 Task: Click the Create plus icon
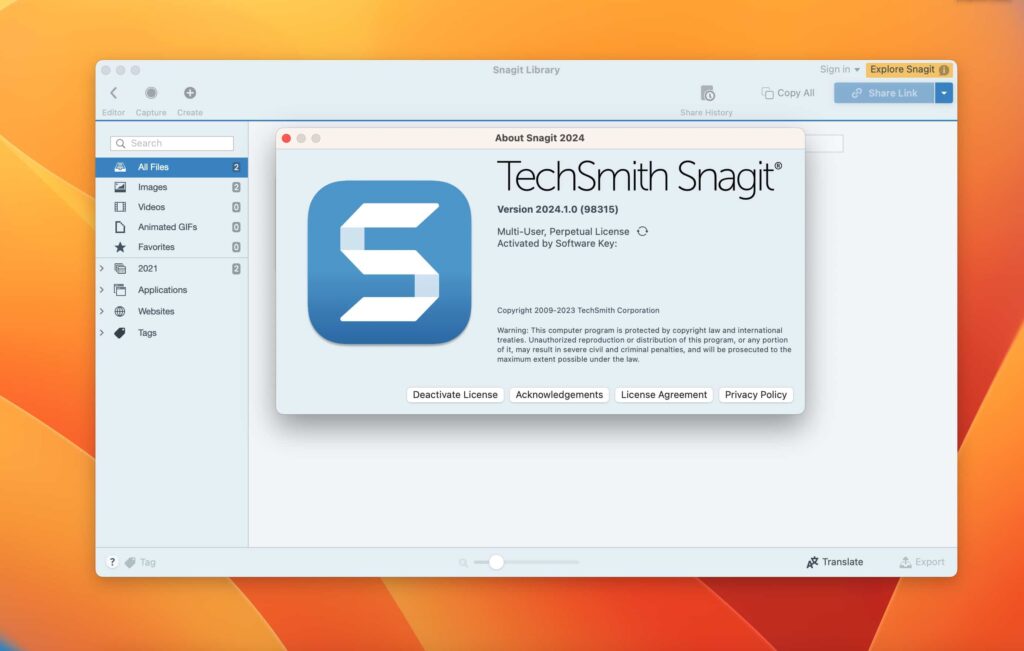[190, 95]
